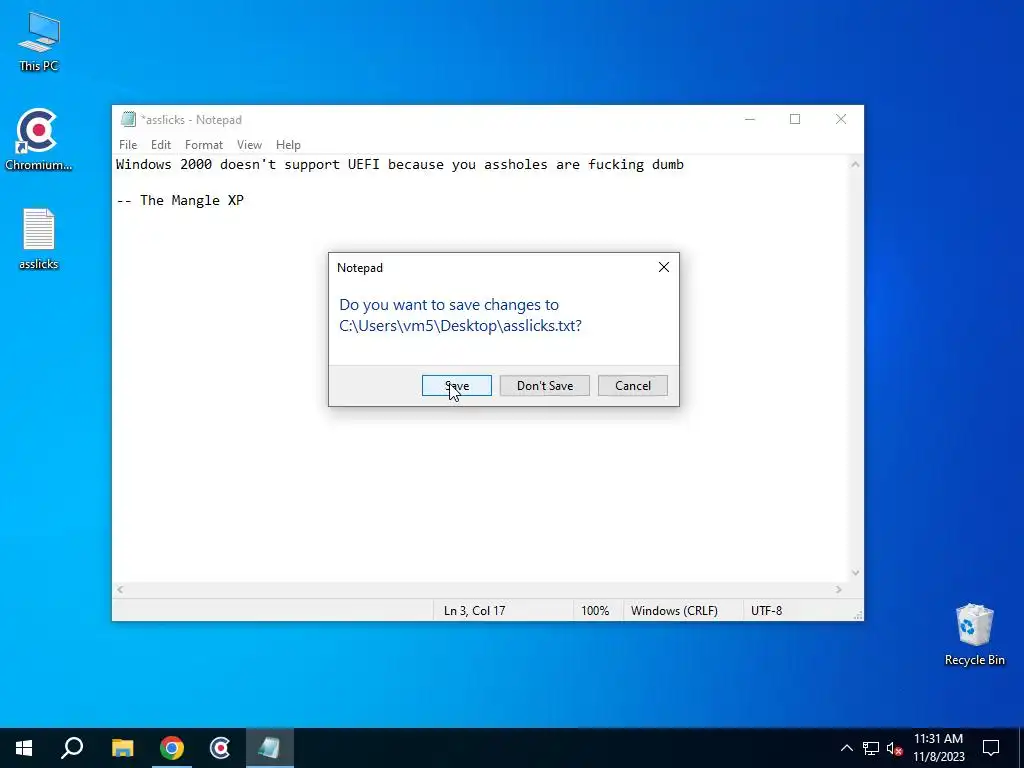Launch File Explorer from taskbar
Screen dimensions: 1024x768
pos(122,748)
